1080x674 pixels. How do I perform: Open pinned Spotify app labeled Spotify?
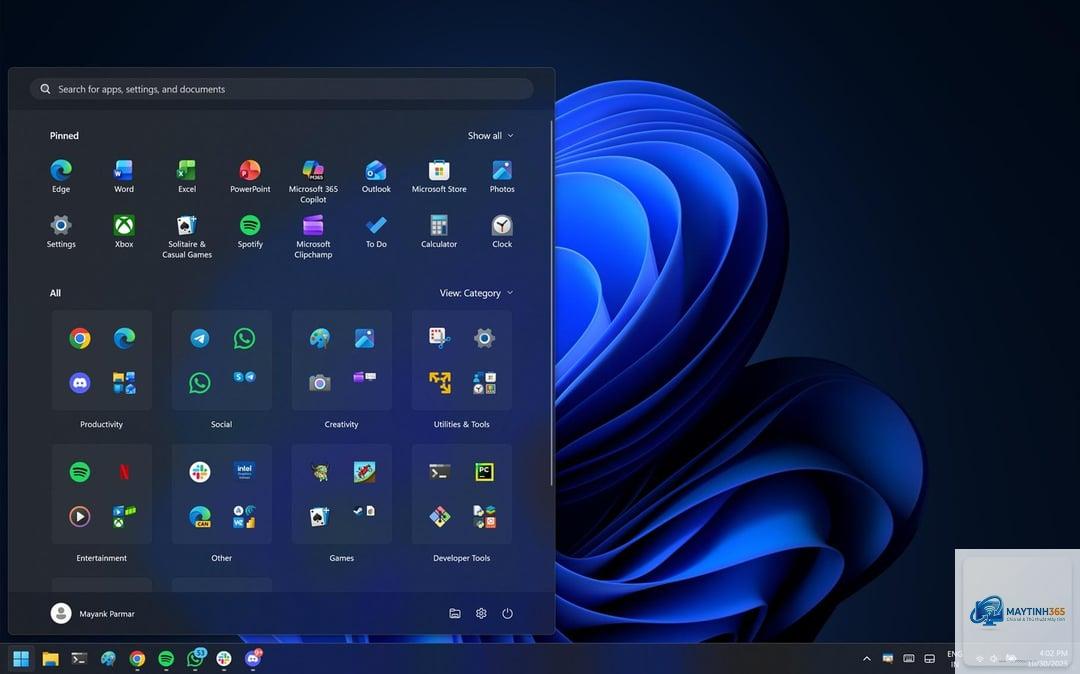(x=250, y=231)
